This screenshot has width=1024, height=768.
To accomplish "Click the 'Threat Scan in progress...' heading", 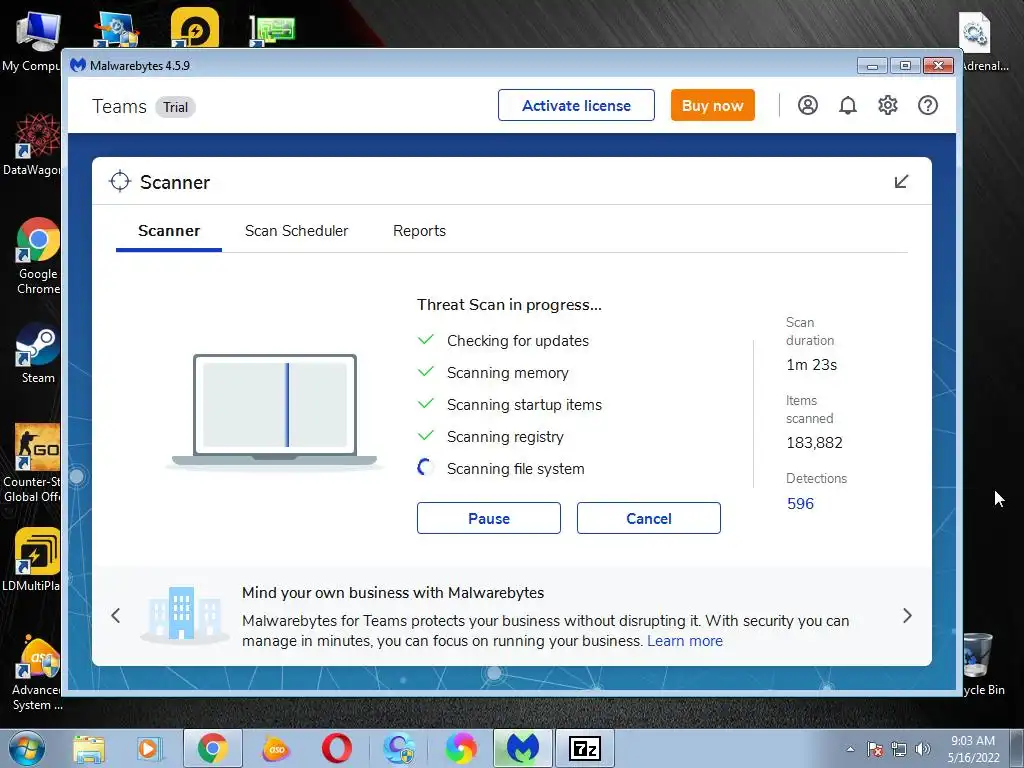I will pyautogui.click(x=509, y=305).
